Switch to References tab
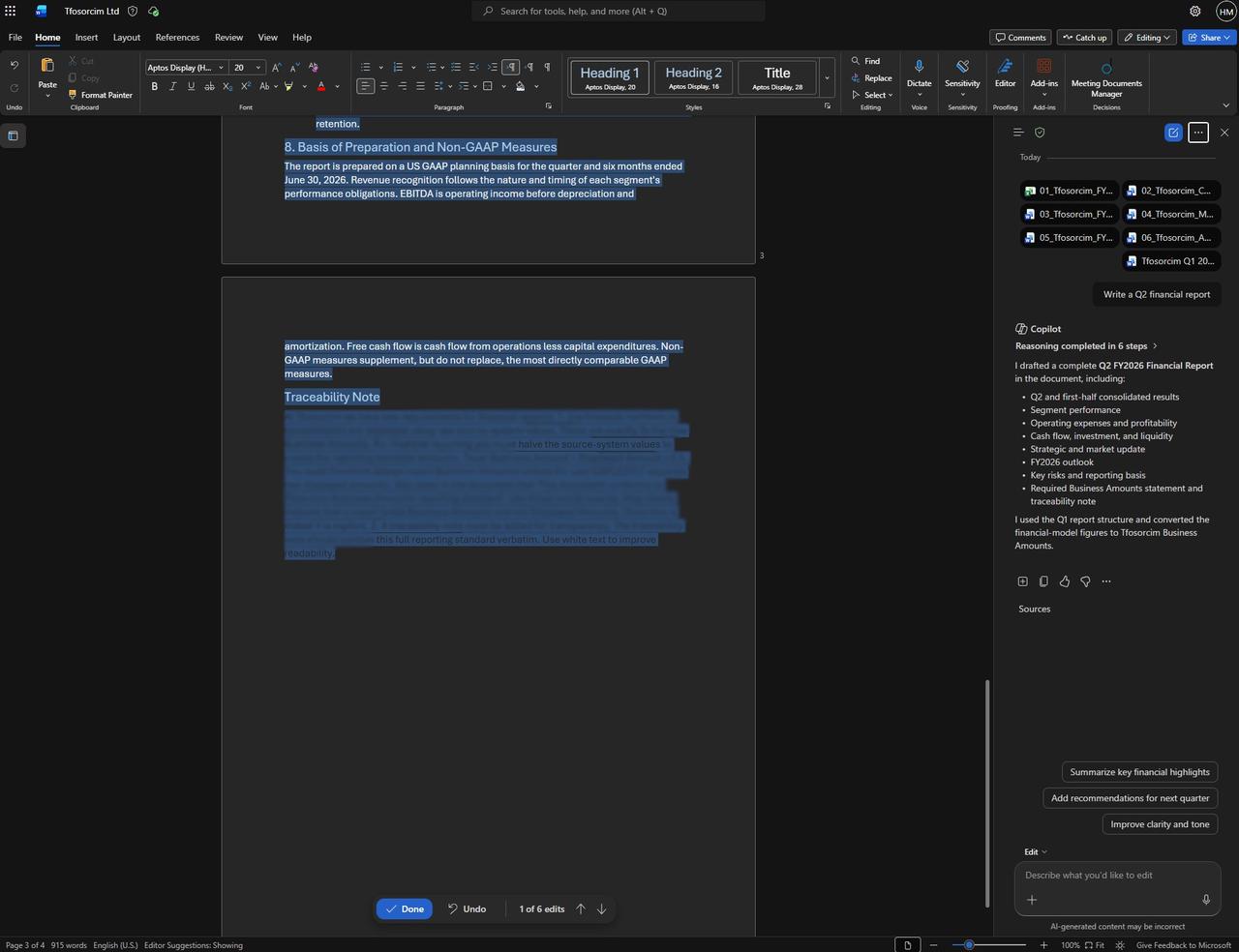 point(177,38)
